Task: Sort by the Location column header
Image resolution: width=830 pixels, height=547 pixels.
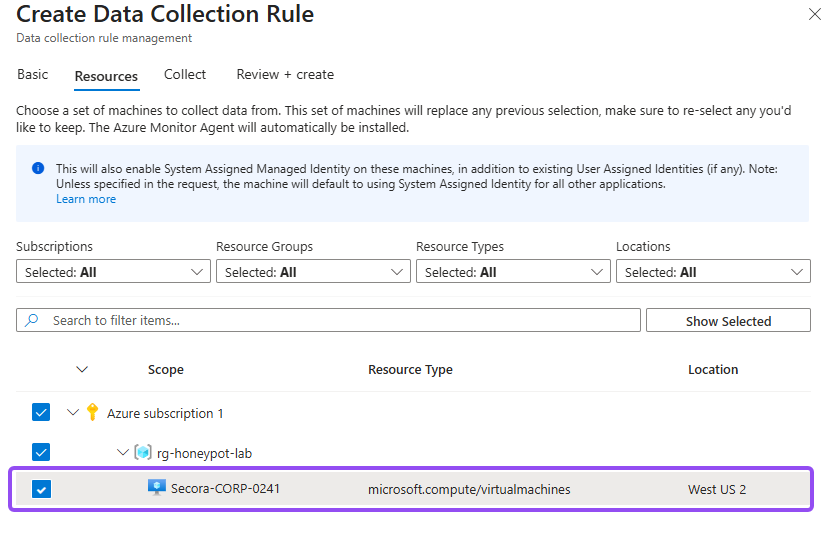Action: coord(713,370)
